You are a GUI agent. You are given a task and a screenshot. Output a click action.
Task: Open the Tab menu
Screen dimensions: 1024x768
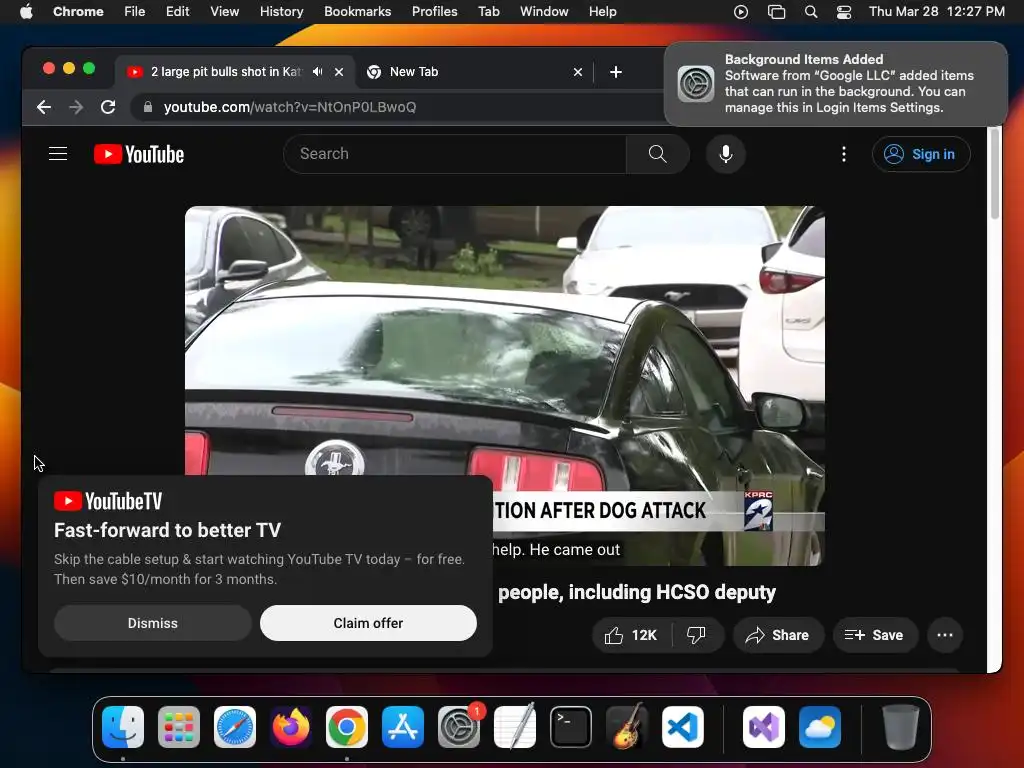(488, 12)
